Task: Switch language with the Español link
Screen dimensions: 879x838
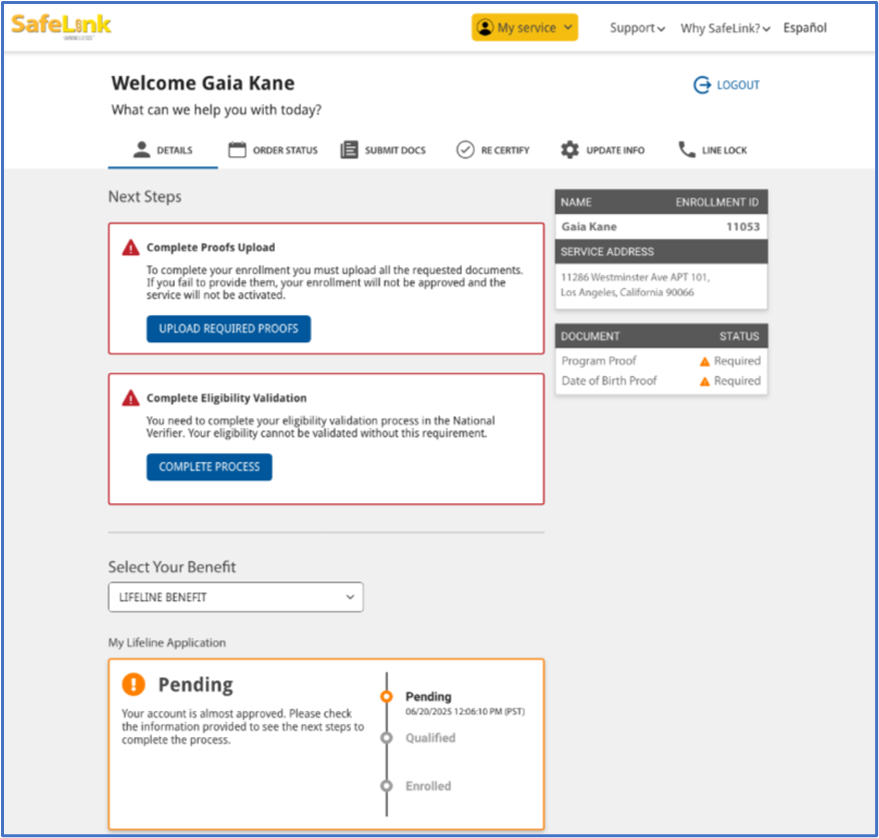Action: click(804, 27)
